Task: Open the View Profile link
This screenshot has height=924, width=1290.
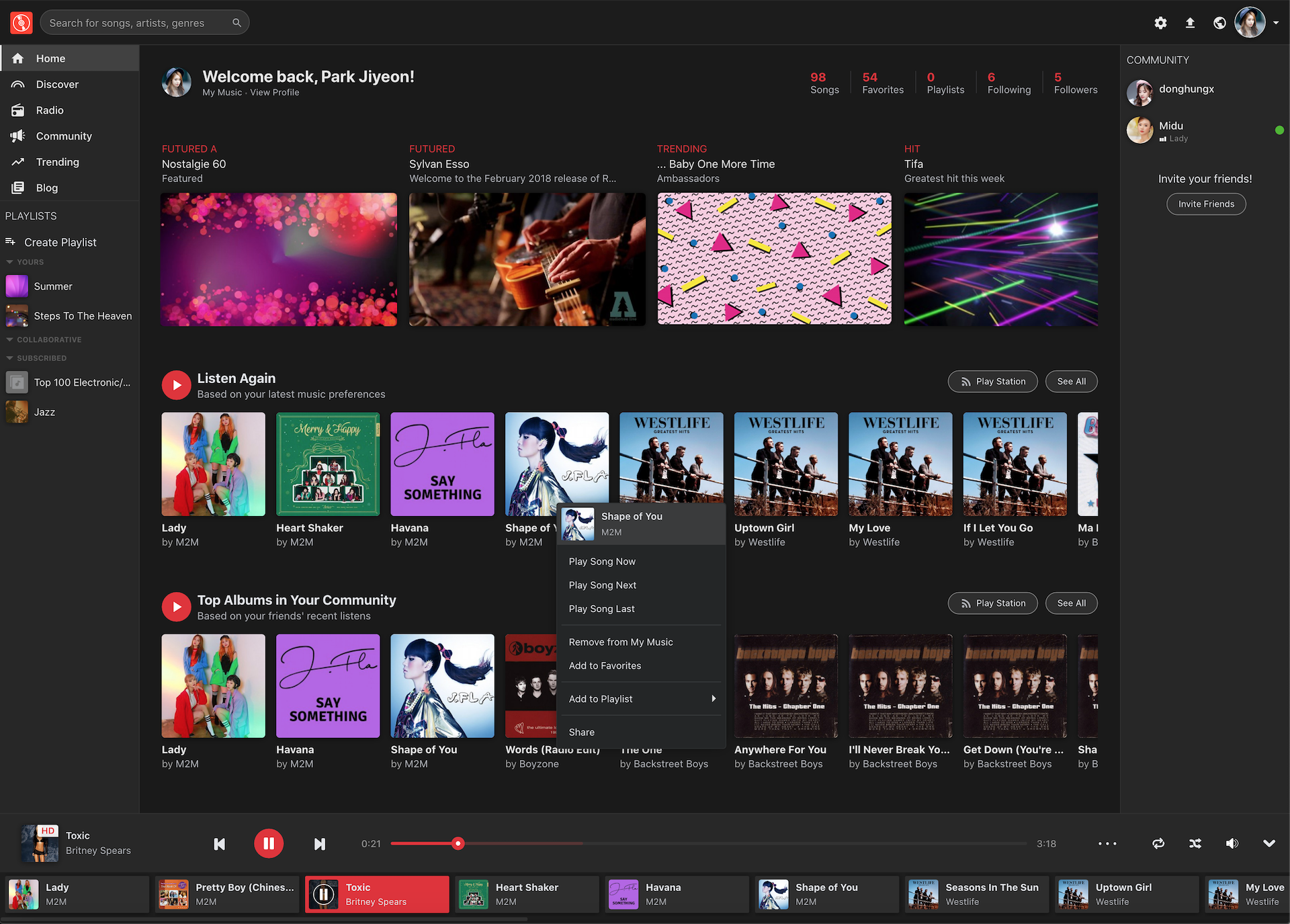Action: pos(275,93)
